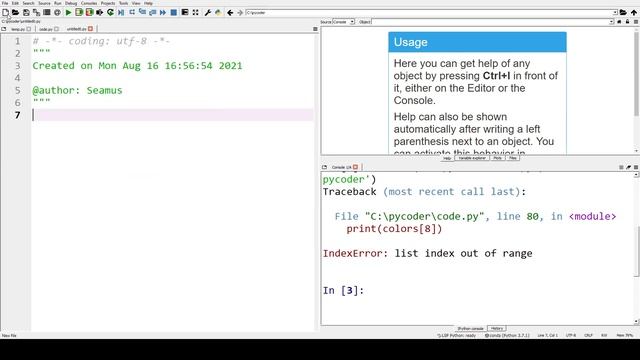Open the Tools menu

coord(123,3)
